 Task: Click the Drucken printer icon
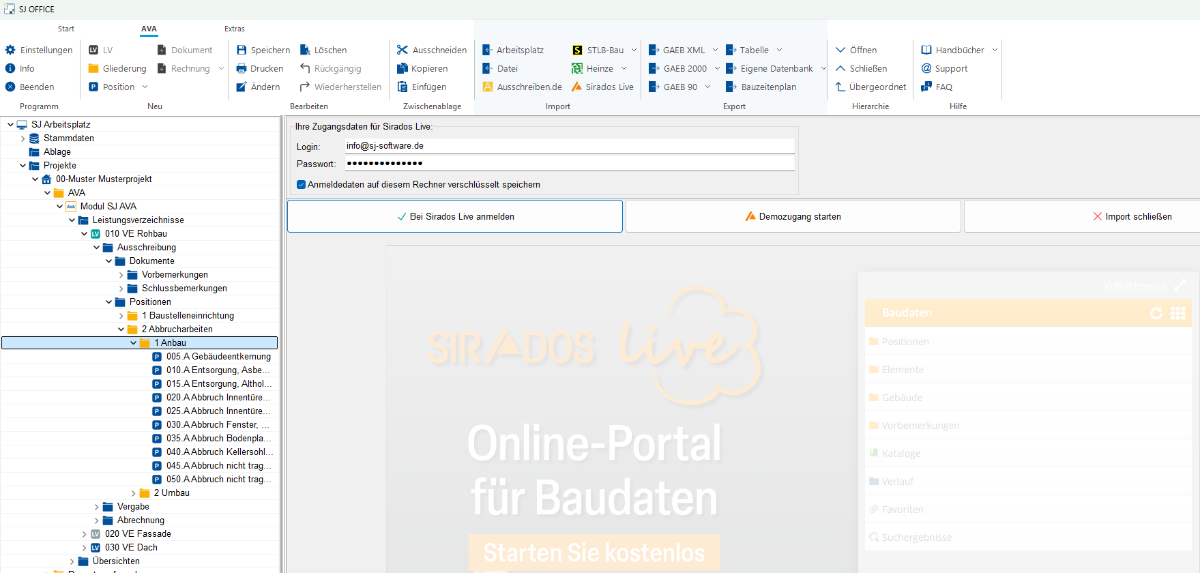241,69
